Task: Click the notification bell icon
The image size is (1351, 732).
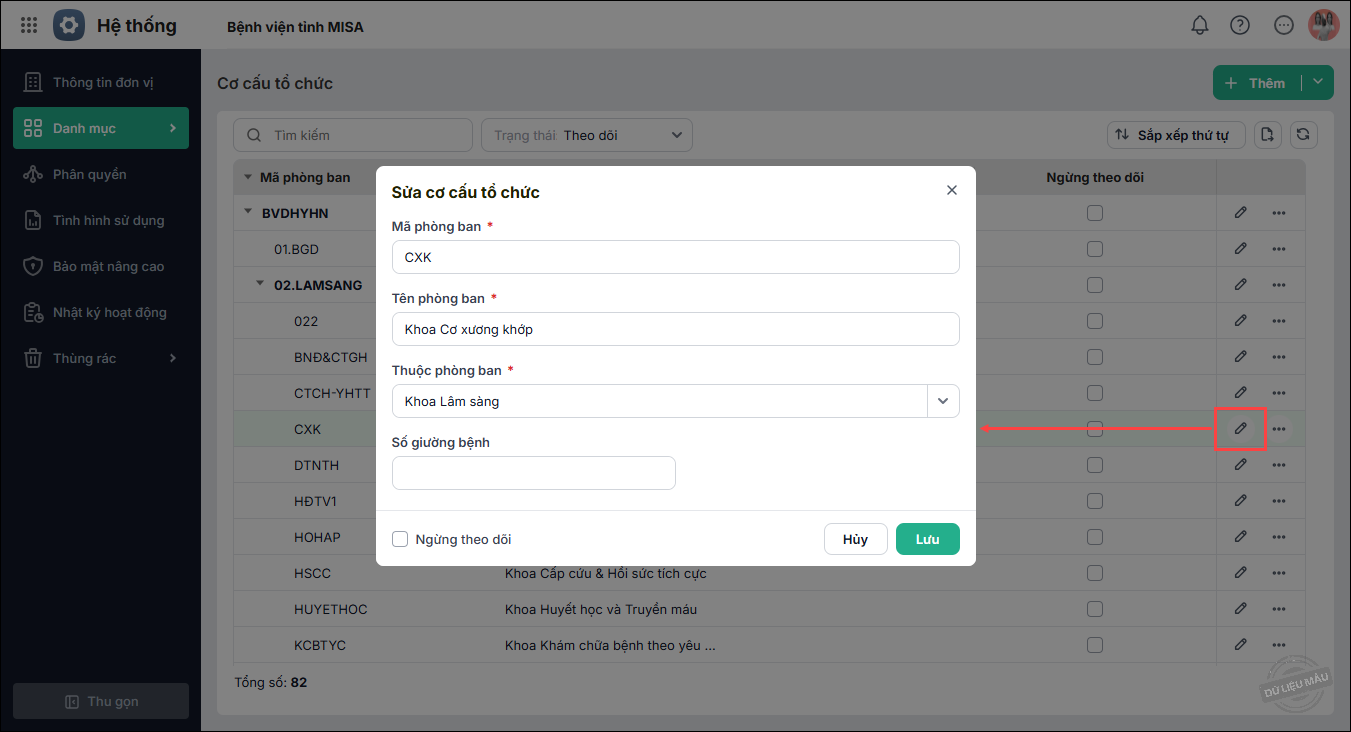Action: point(1200,26)
